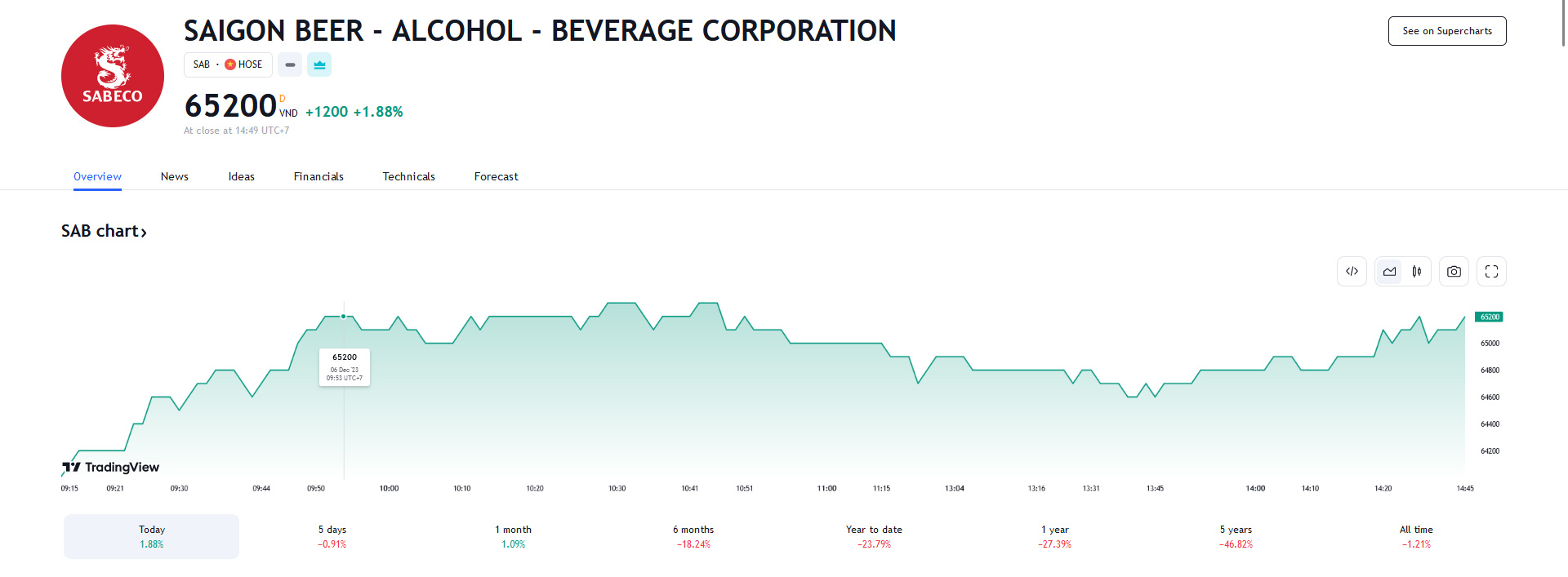Switch to the Financials tab
Viewport: 1568px width, 577px height.
point(318,176)
